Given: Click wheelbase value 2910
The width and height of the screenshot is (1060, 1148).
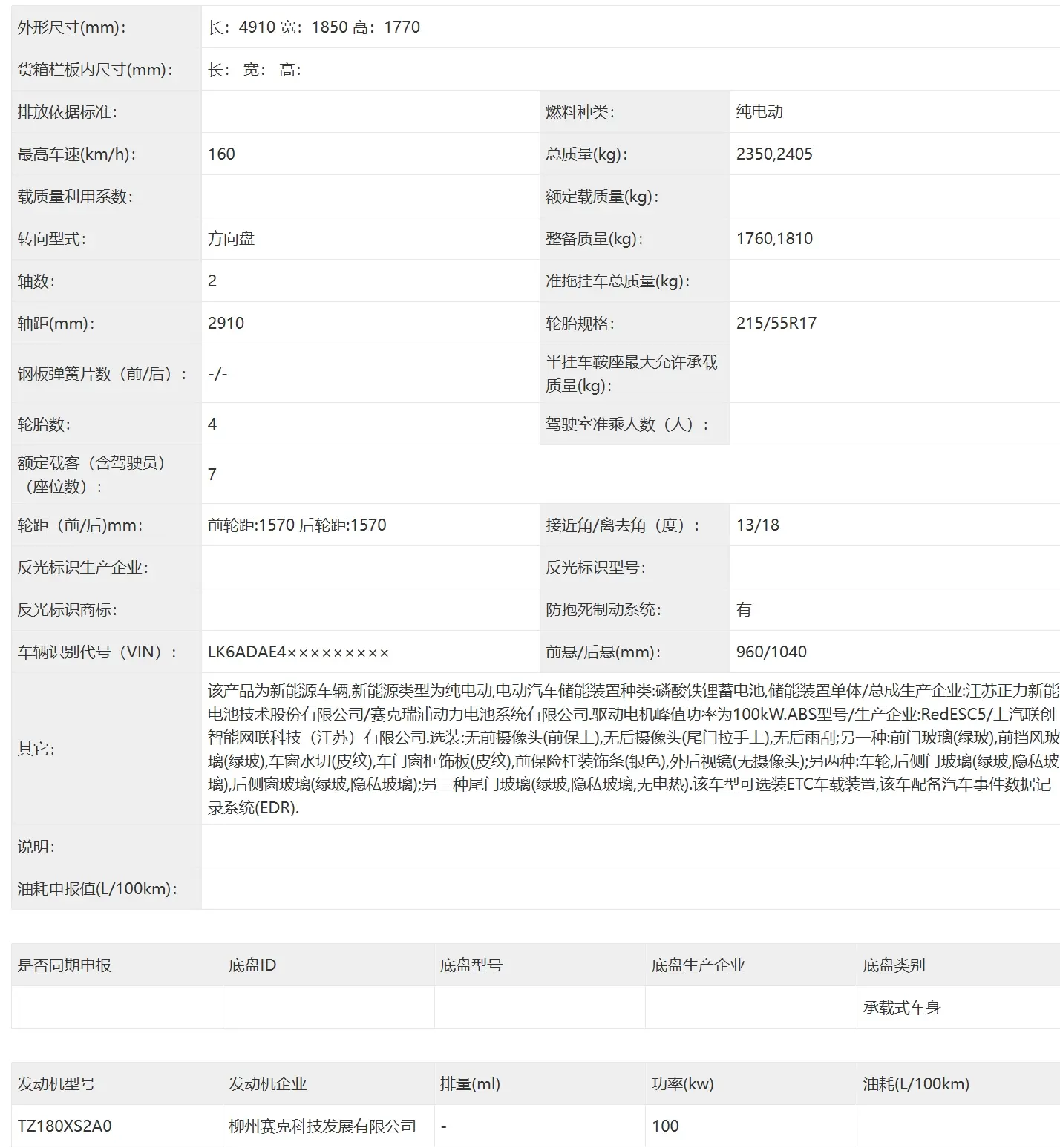Looking at the screenshot, I should pyautogui.click(x=226, y=324).
